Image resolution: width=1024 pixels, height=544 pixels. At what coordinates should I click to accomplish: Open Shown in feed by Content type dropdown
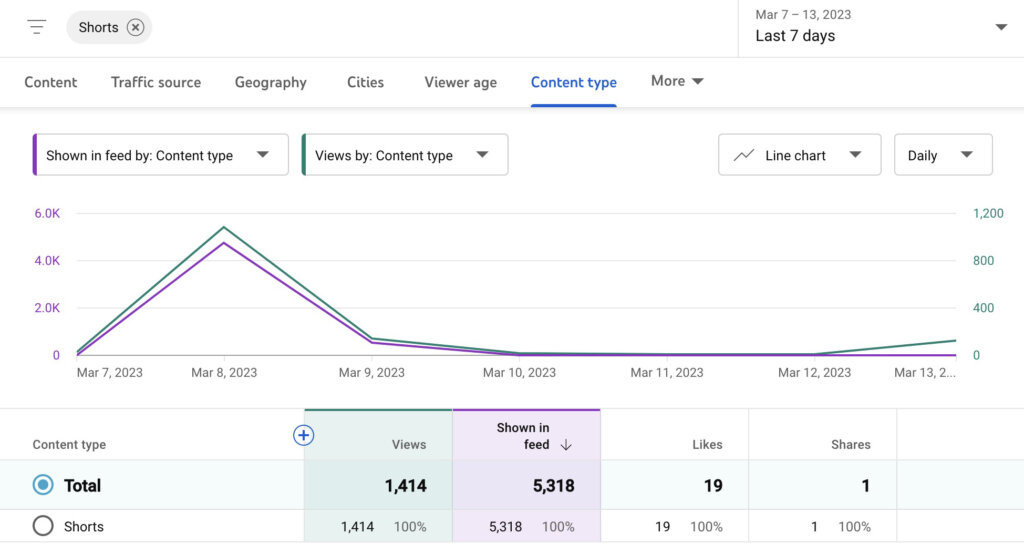pyautogui.click(x=161, y=155)
